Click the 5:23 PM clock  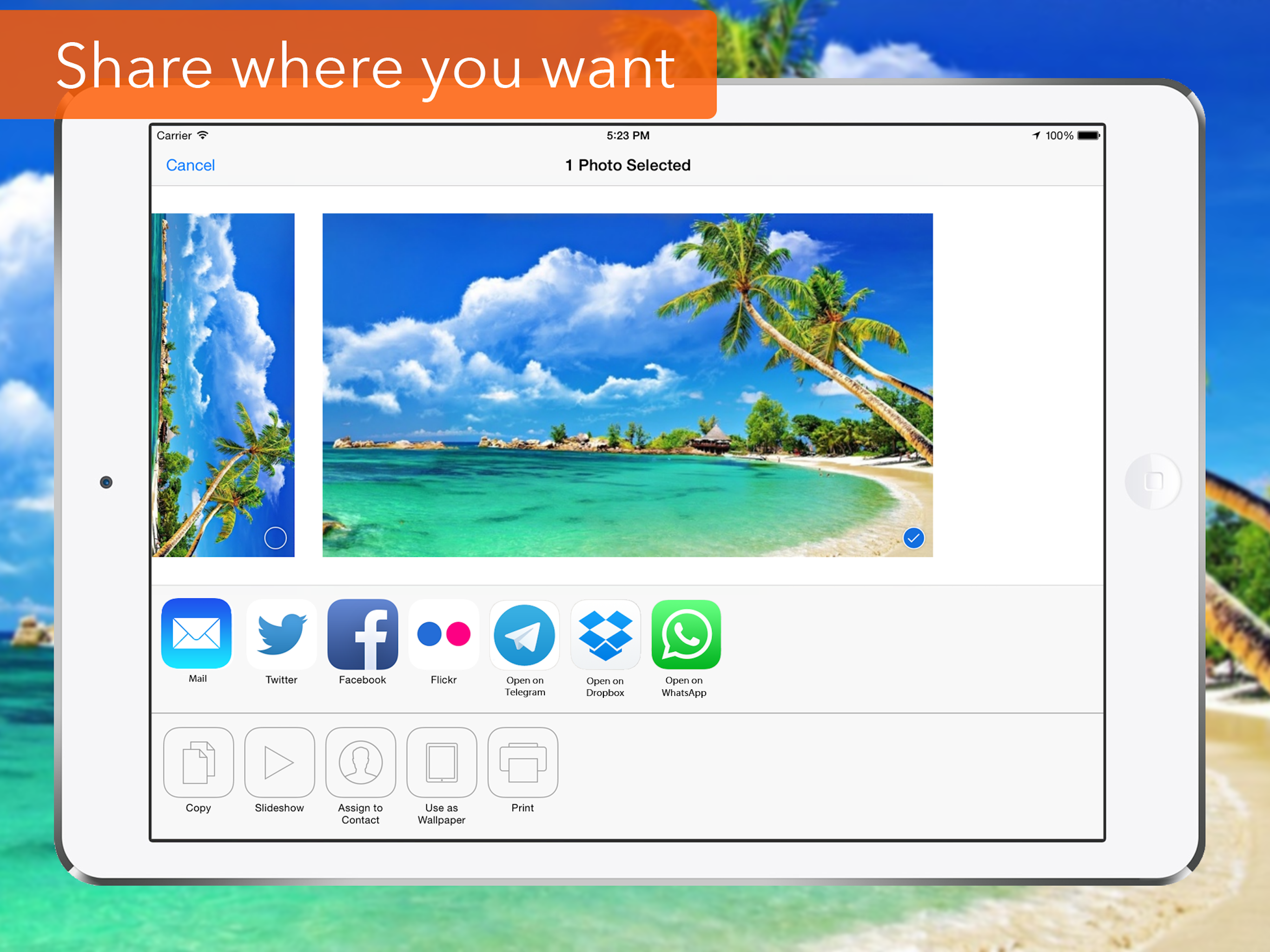pyautogui.click(x=628, y=136)
